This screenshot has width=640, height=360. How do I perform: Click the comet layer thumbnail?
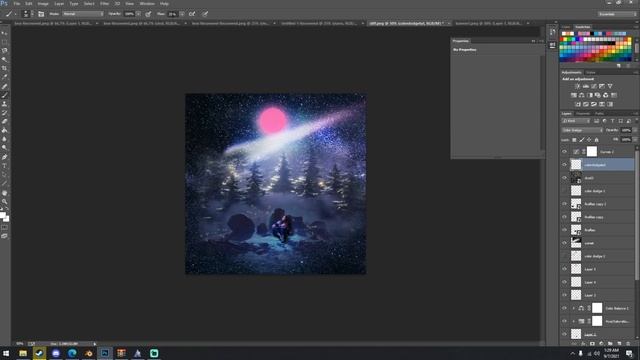point(576,243)
